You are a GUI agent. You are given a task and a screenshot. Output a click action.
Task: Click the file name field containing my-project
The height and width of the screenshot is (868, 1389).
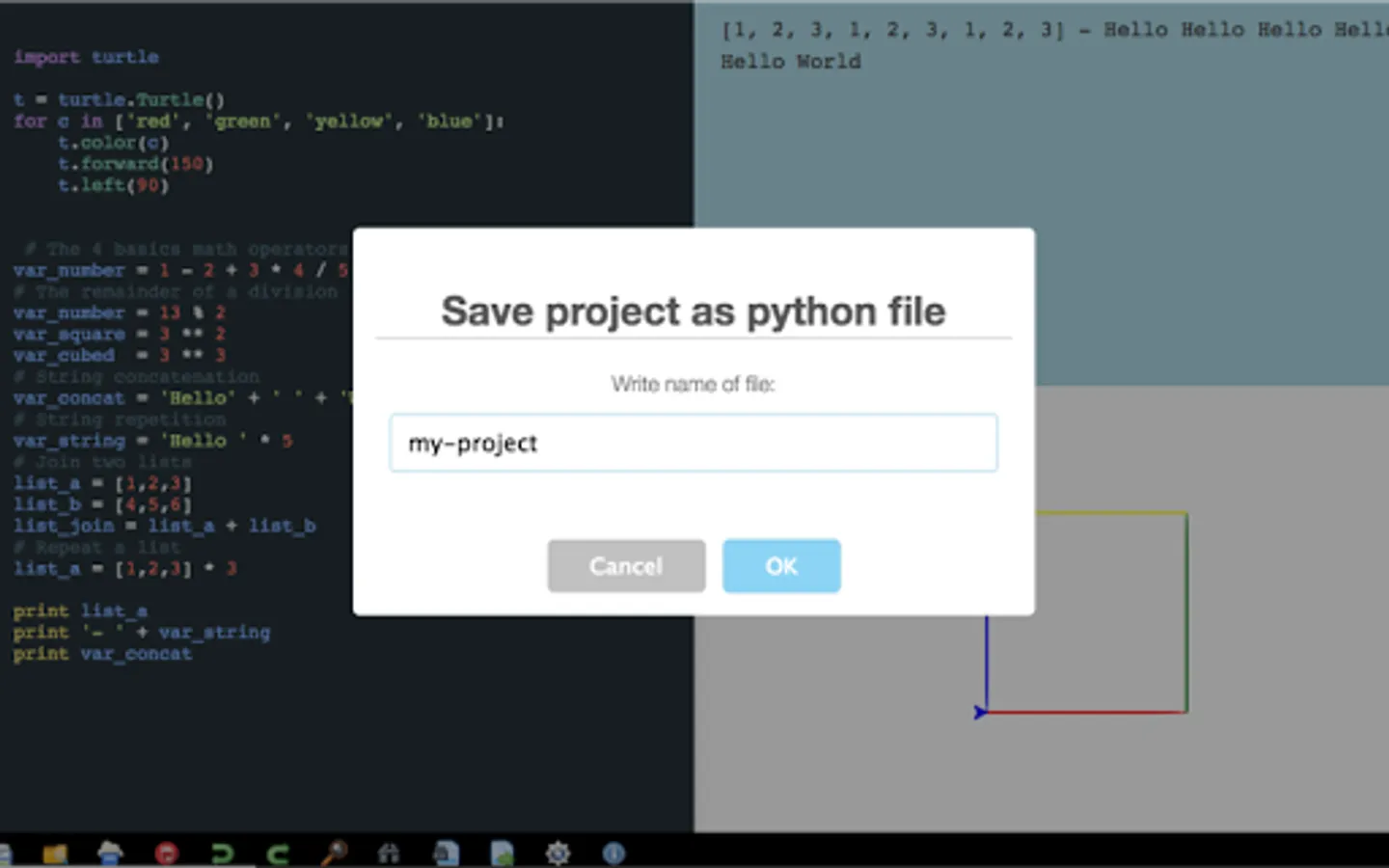(x=694, y=443)
